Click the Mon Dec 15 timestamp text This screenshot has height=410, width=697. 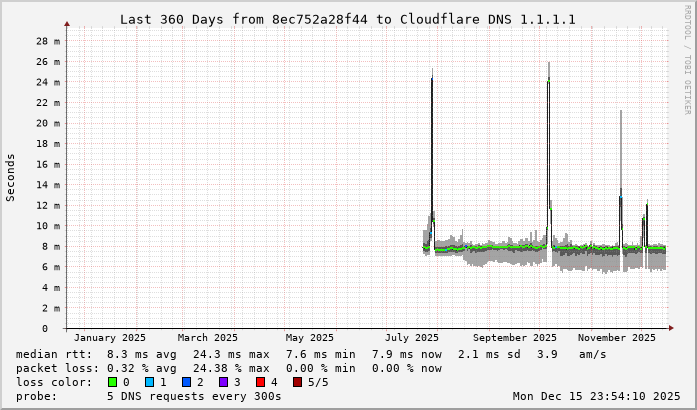596,396
